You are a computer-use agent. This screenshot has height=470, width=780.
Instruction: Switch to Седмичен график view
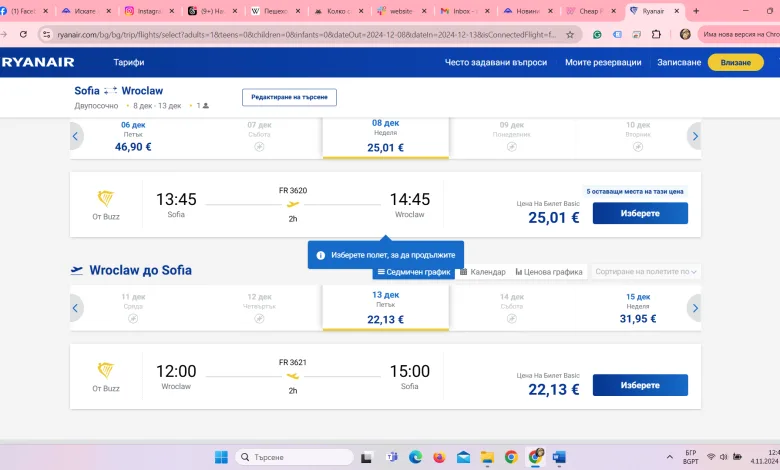pos(414,272)
